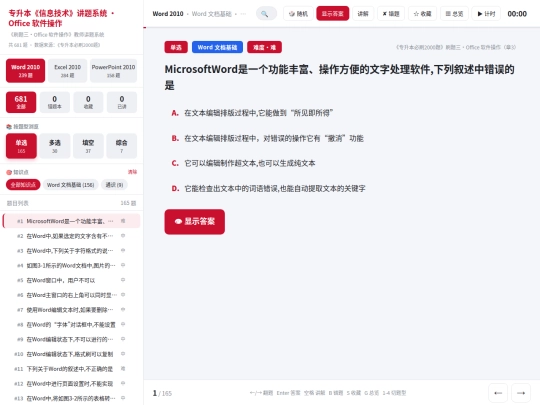Mark question wrong with ✘ 错题 button
This screenshot has height=405, width=540.
pos(391,14)
